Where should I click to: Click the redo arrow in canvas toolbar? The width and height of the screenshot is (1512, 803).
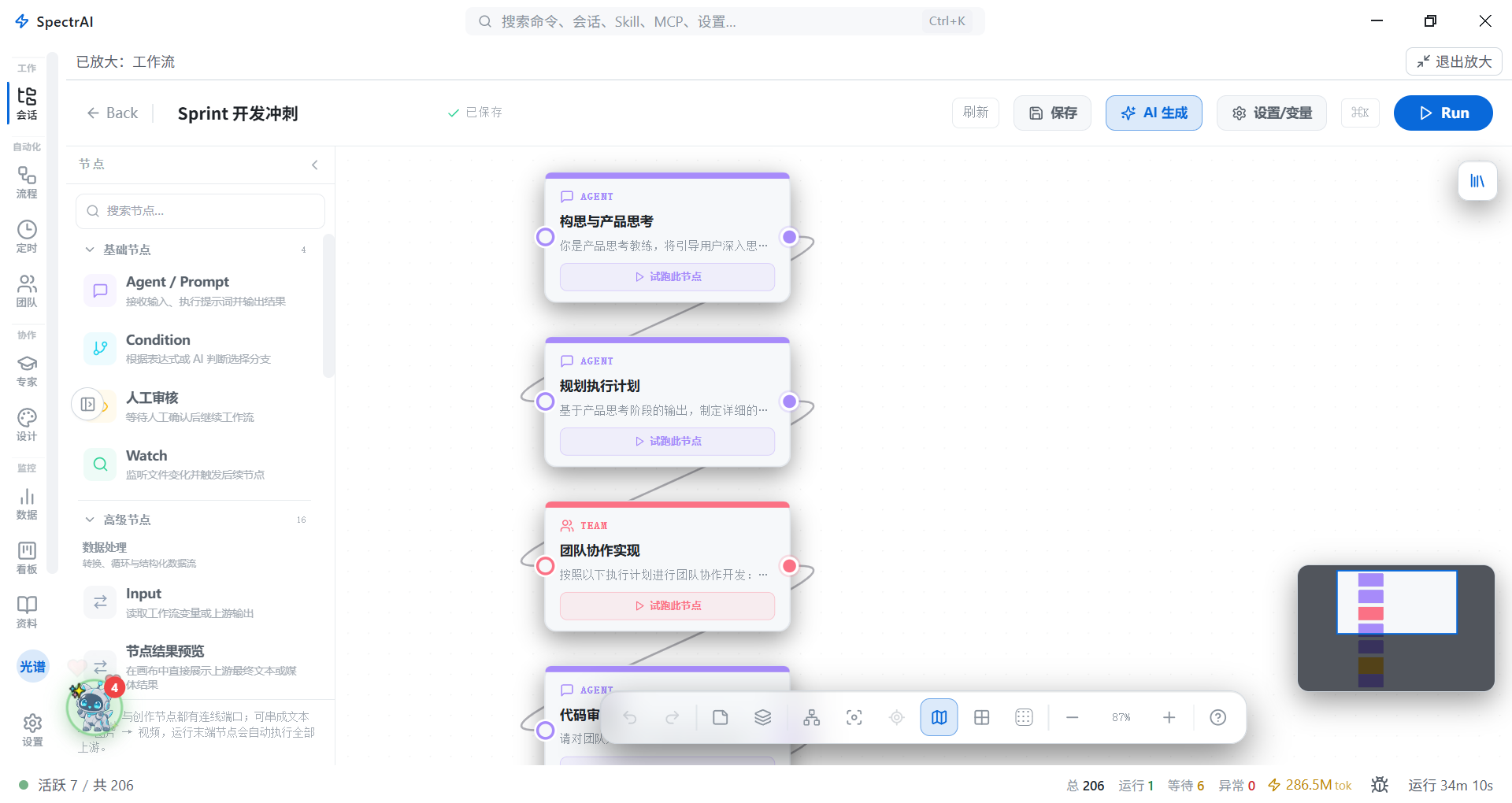pos(672,717)
